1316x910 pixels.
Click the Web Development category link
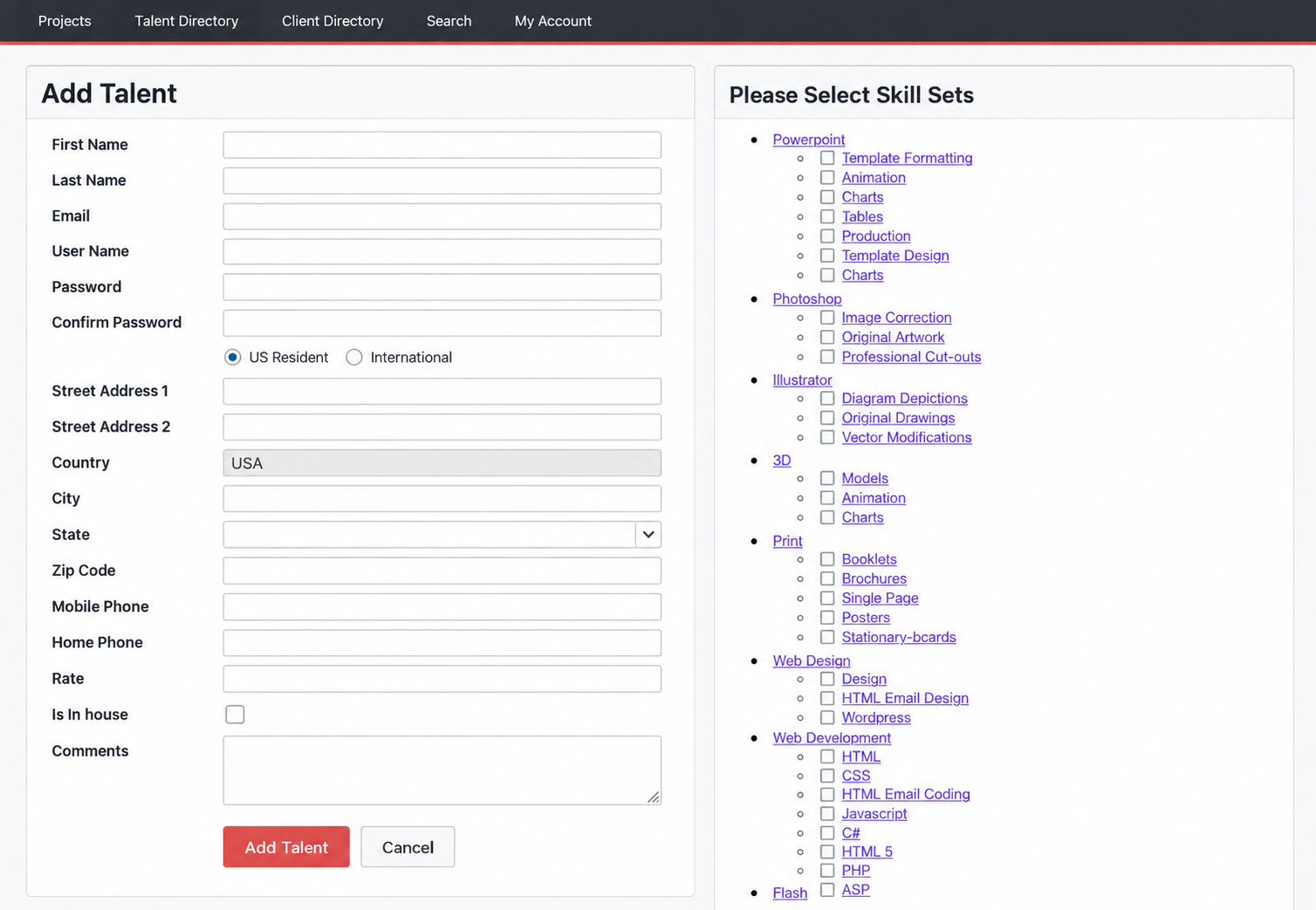coord(832,737)
